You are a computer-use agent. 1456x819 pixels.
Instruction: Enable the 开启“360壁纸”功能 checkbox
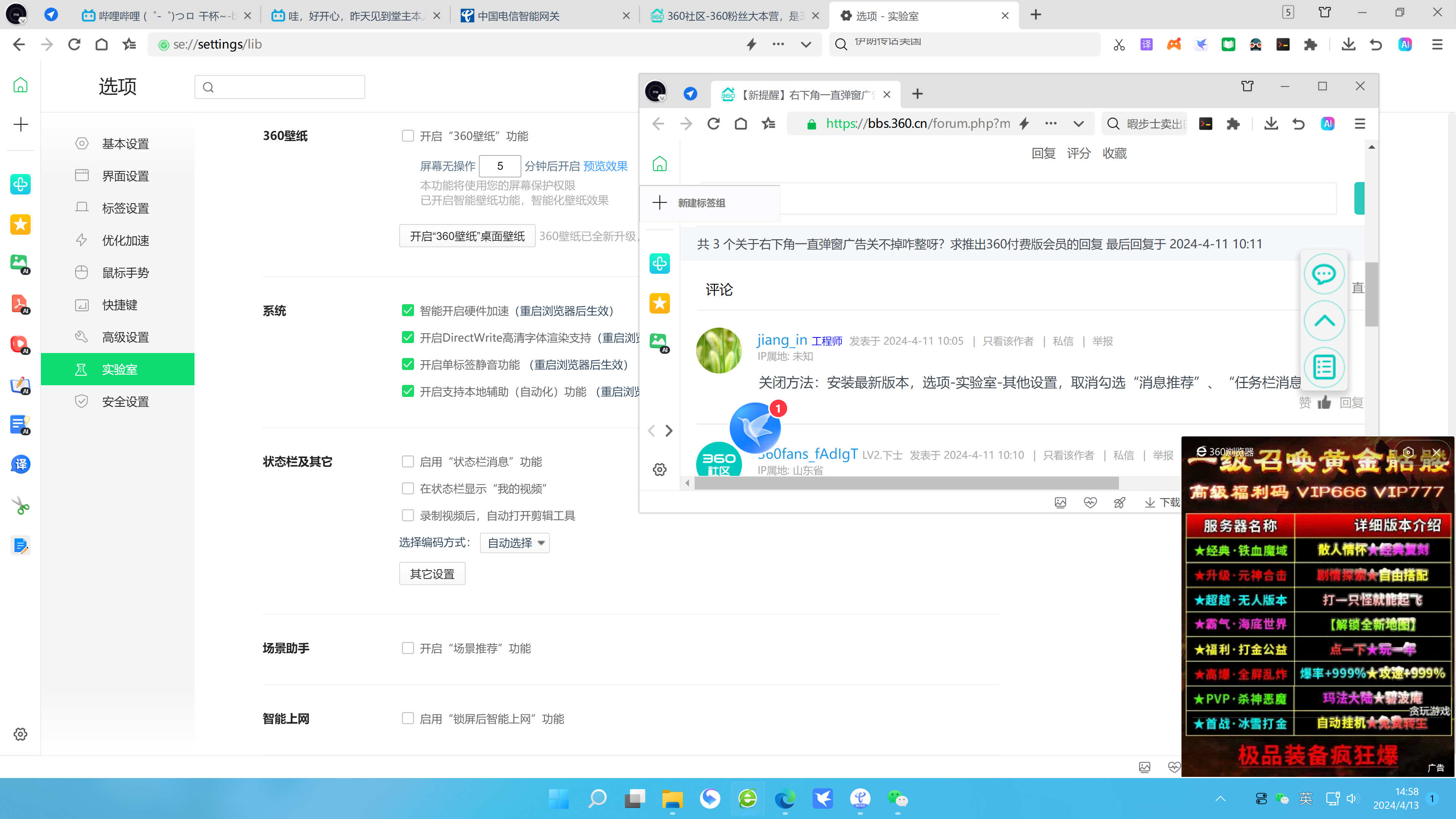[408, 136]
